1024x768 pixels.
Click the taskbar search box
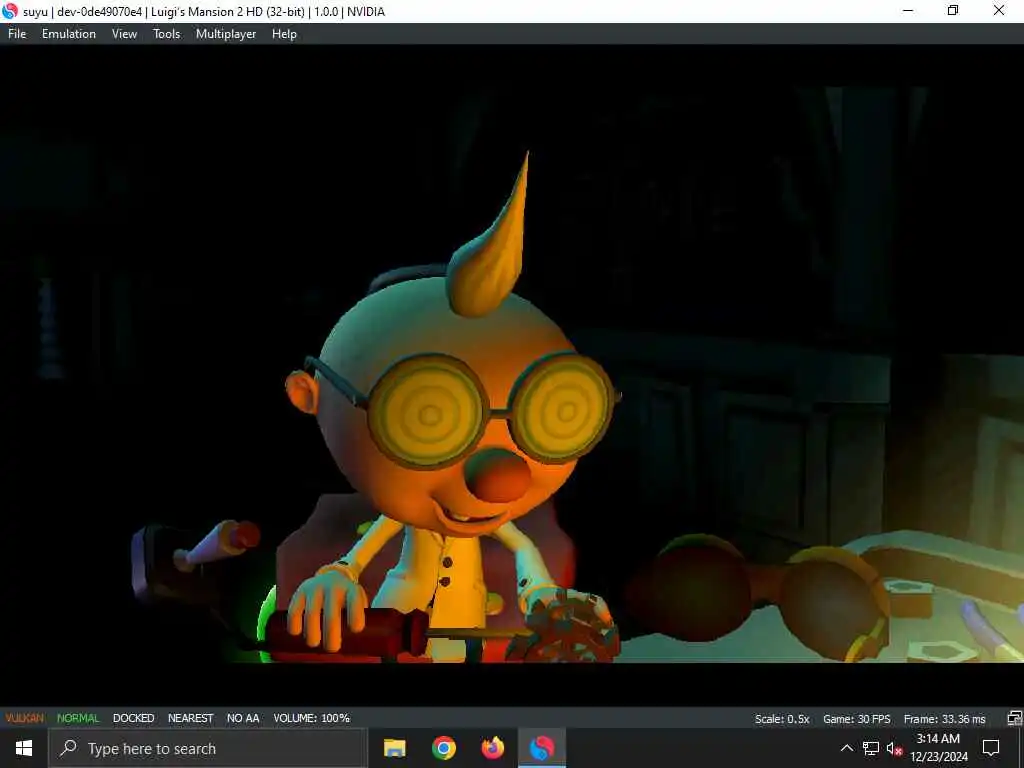pos(208,748)
